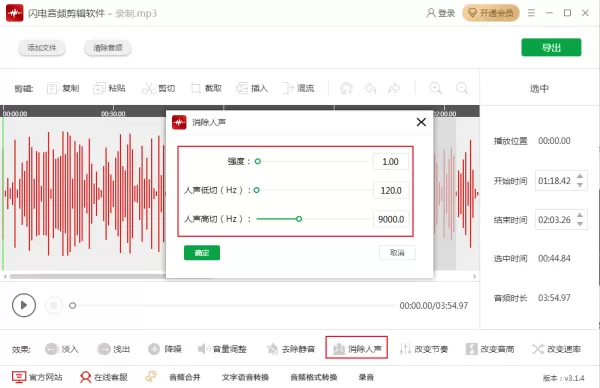Click the redo arrow icon
600x388 pixels.
coord(394,88)
